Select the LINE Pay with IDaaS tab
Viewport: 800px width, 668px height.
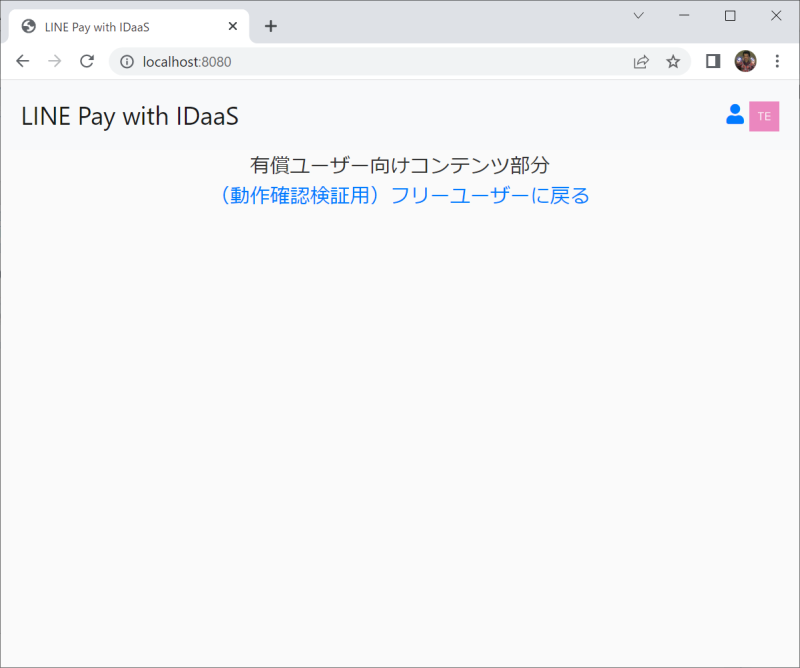point(129,27)
